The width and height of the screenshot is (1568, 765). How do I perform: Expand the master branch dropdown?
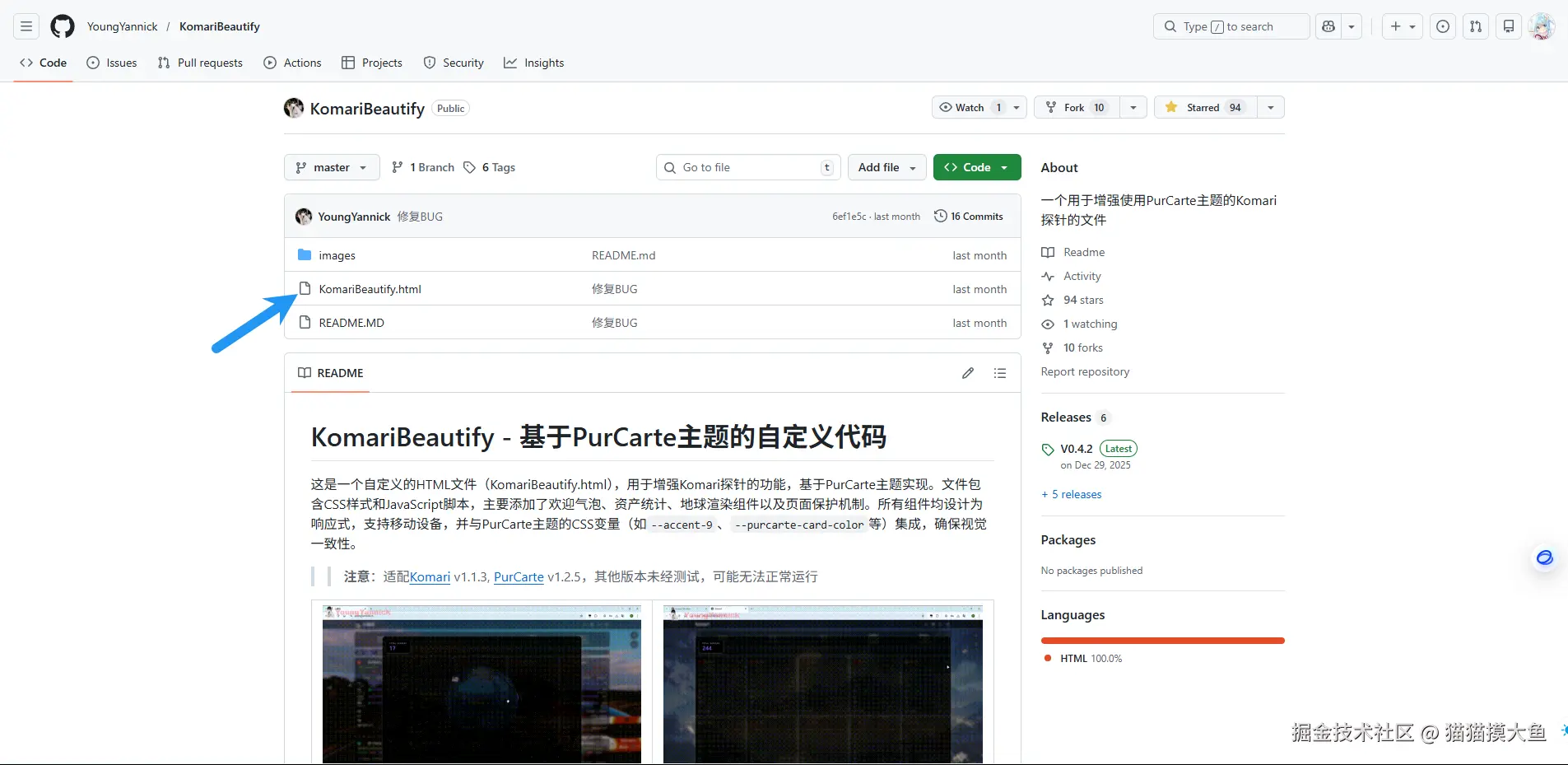pyautogui.click(x=332, y=167)
